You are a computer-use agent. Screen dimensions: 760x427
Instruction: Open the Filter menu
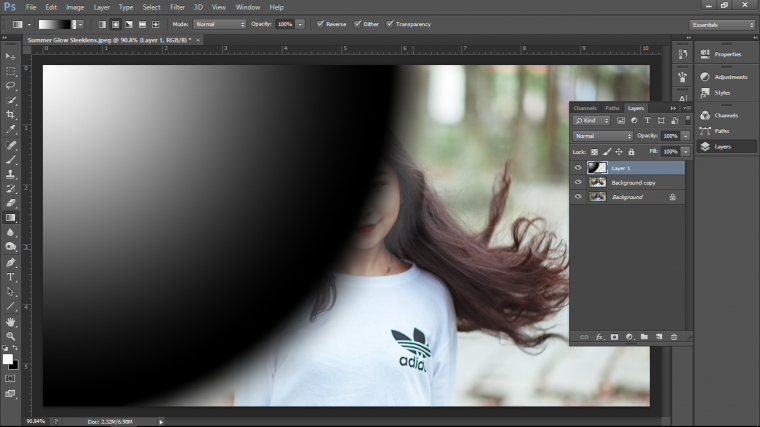(177, 7)
